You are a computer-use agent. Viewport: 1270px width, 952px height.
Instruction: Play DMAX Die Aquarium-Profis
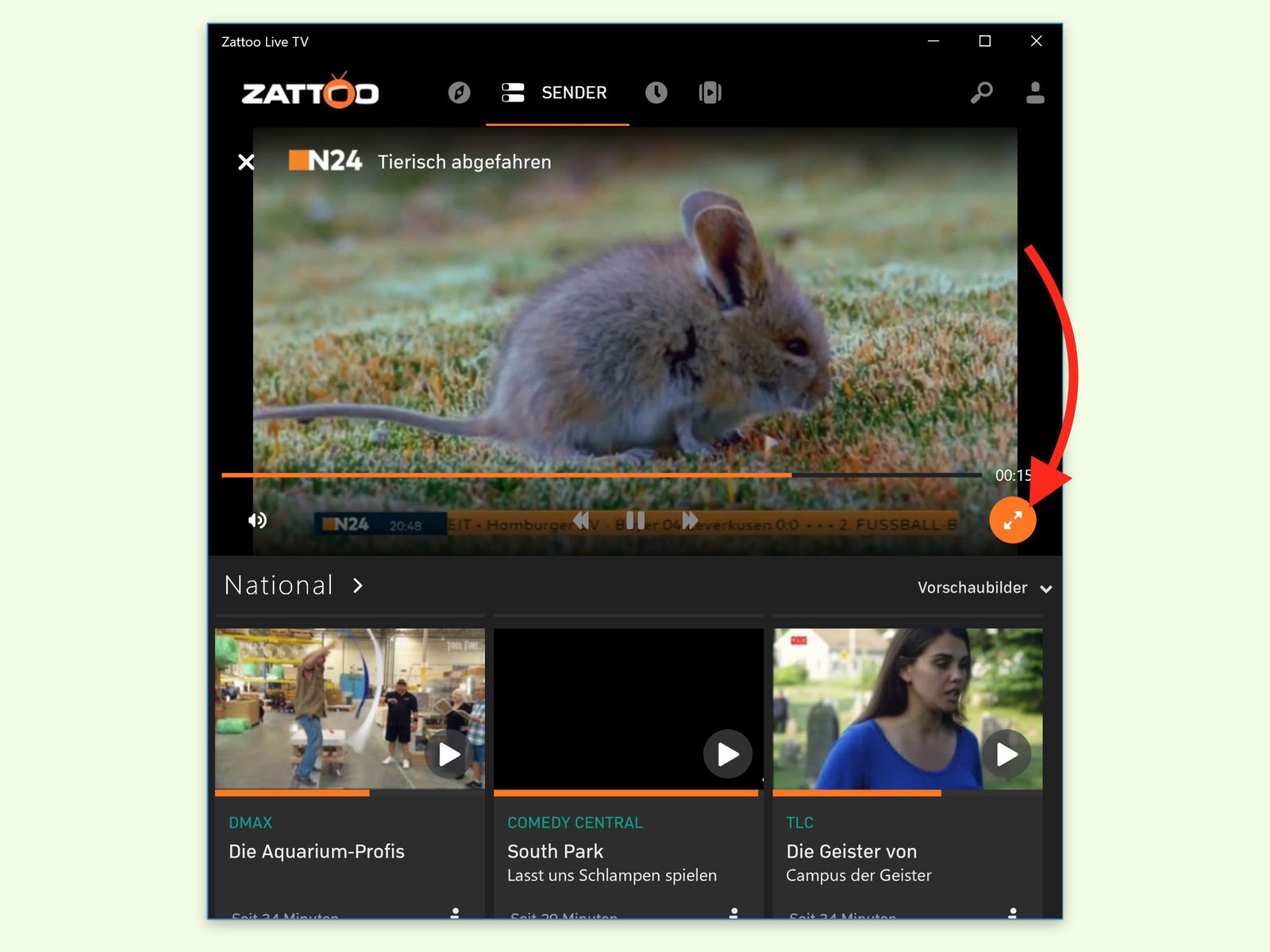pos(449,754)
